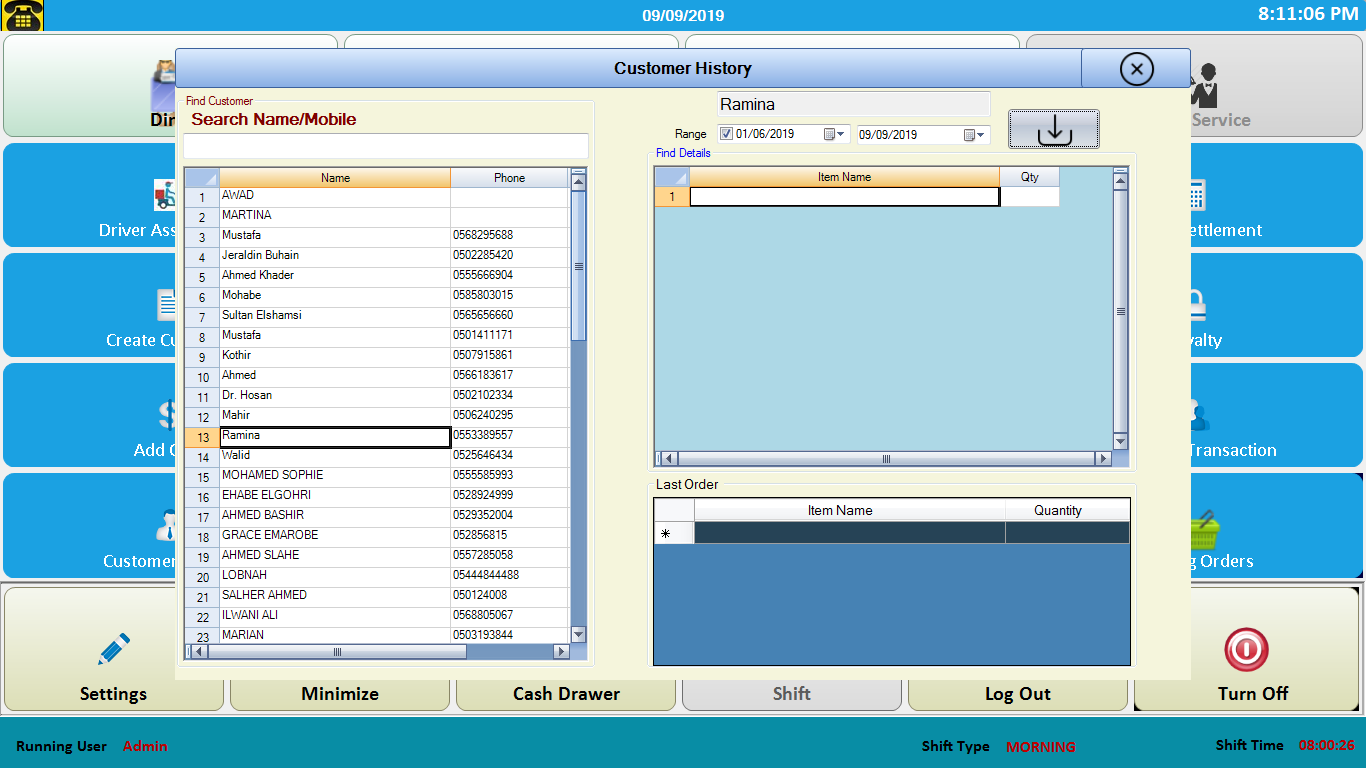Select customer MARTINA in the list
Viewport: 1366px width, 768px height.
(335, 217)
